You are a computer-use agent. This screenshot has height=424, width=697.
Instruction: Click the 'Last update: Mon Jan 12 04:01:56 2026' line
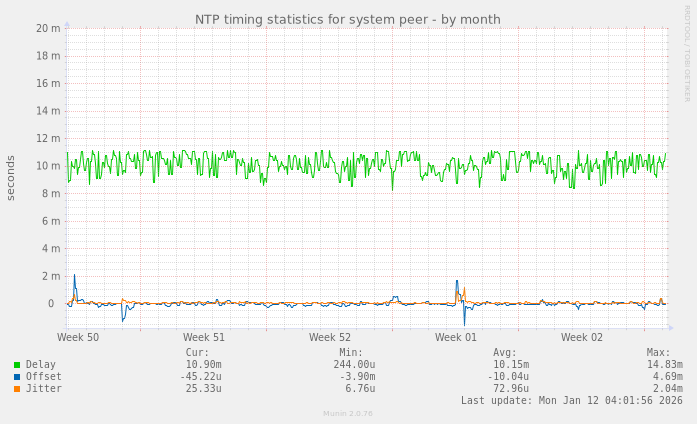[x=572, y=401]
